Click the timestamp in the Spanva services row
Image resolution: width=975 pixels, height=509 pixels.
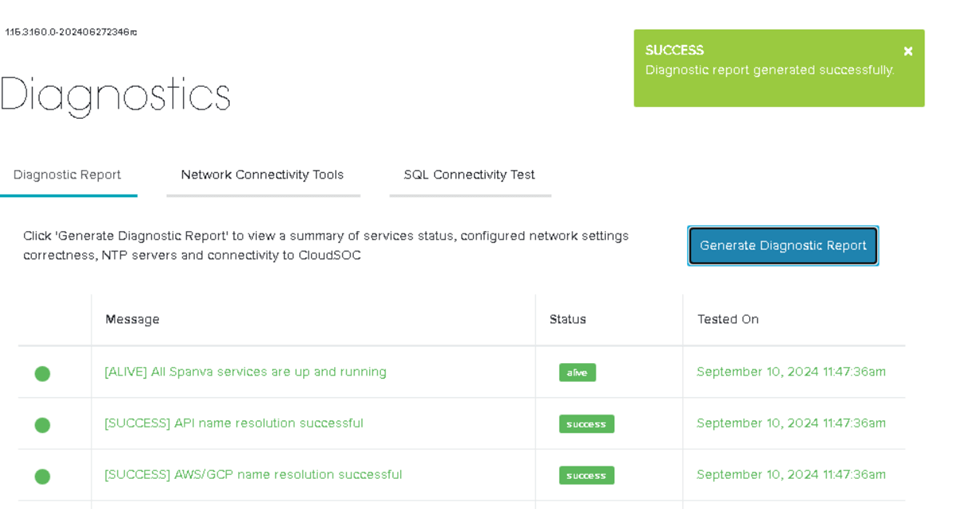tap(790, 372)
